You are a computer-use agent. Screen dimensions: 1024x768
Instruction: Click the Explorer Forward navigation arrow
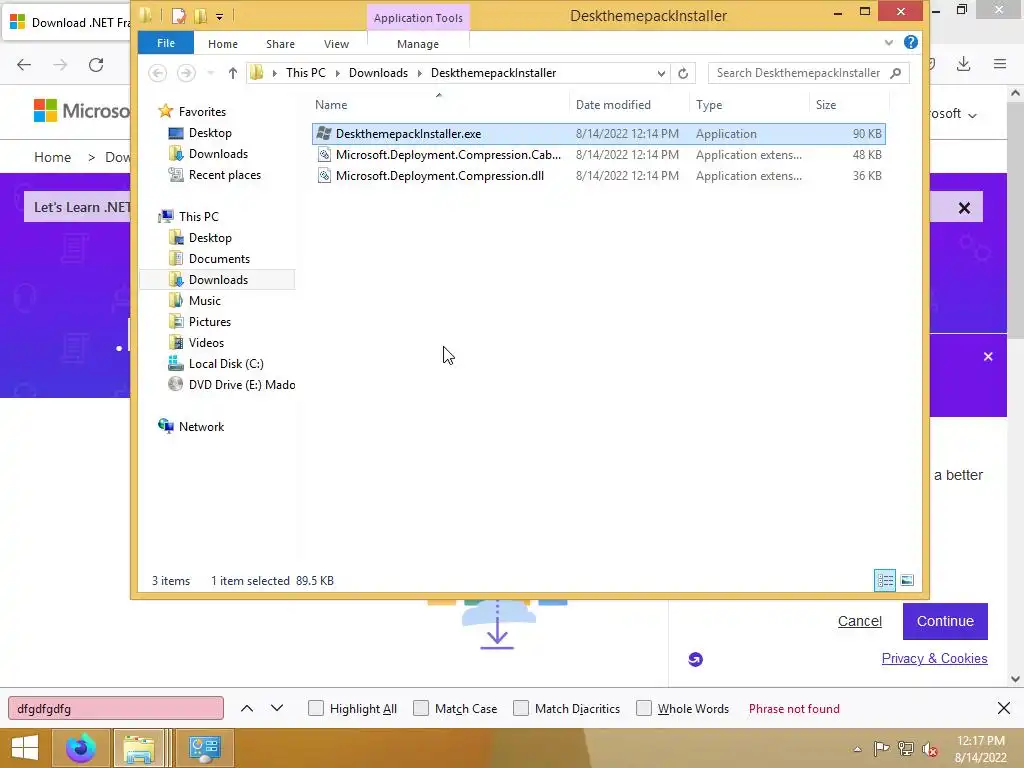click(186, 73)
